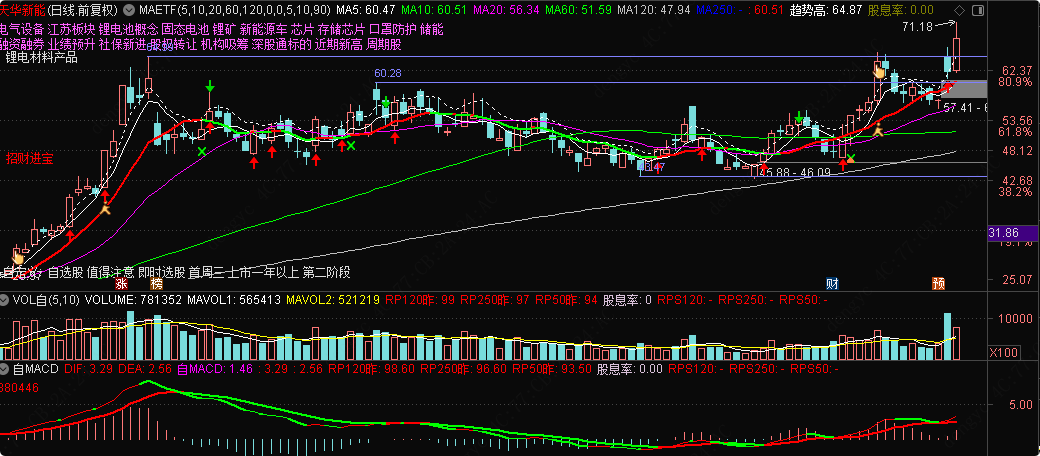Screen dimensions: 1040x456
Task: Click the MA120: 47.94 value
Action: point(653,11)
